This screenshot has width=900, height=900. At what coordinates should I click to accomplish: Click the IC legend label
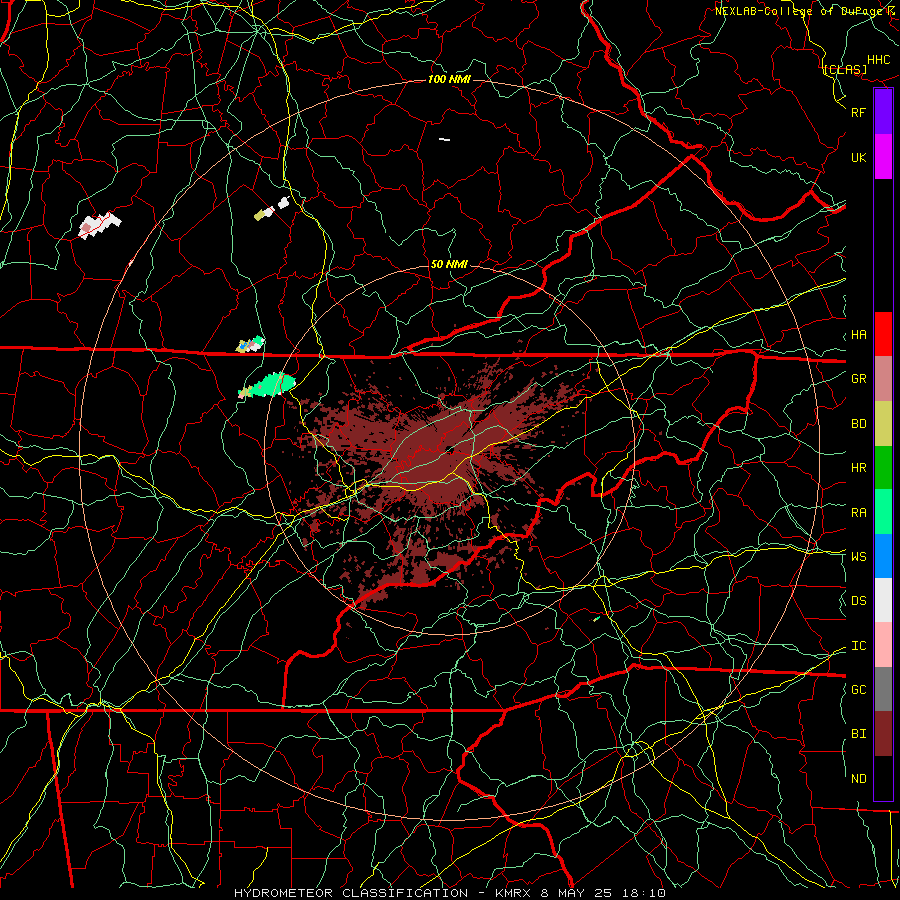point(859,646)
